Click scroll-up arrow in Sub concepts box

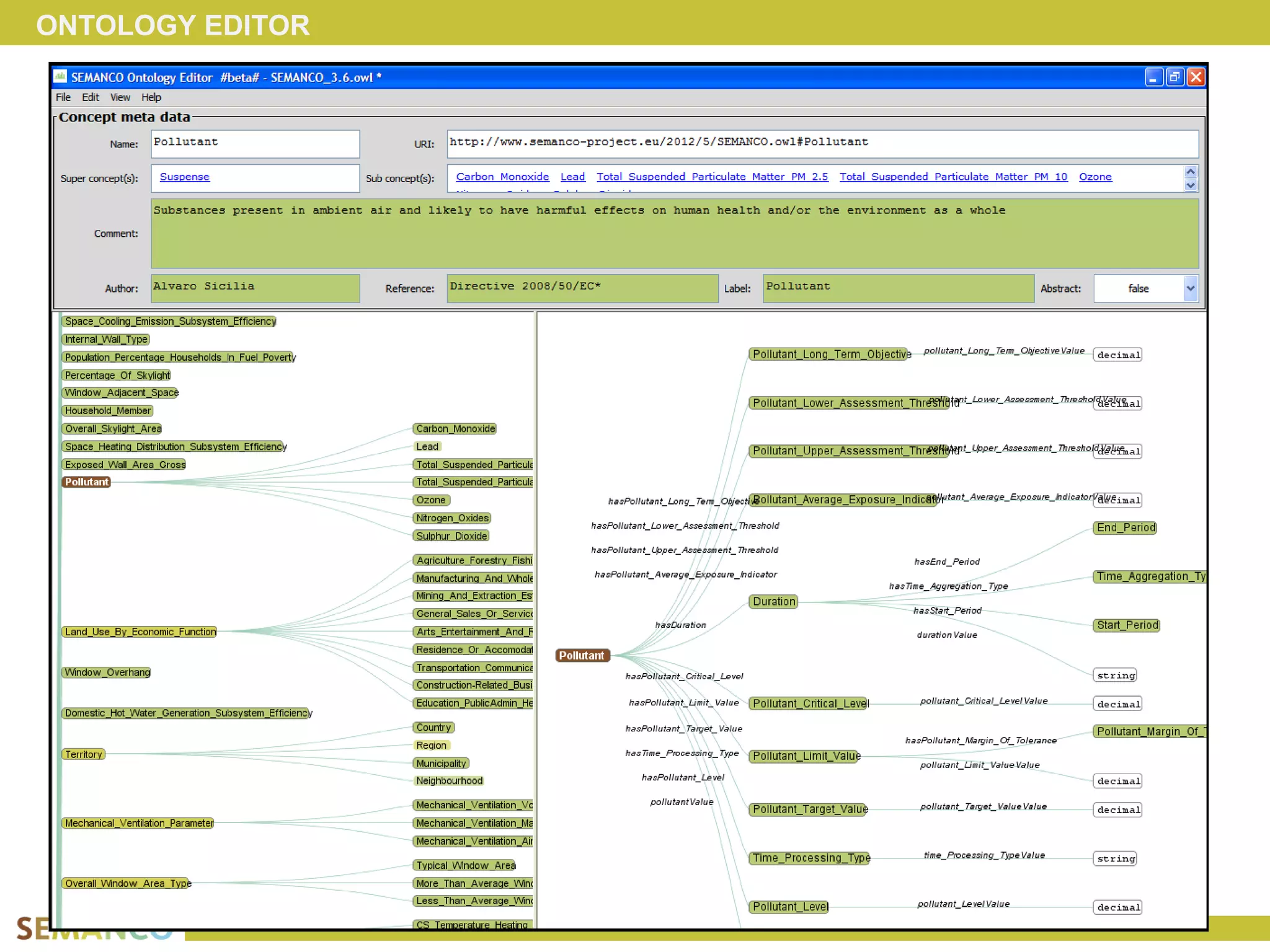coord(1191,172)
